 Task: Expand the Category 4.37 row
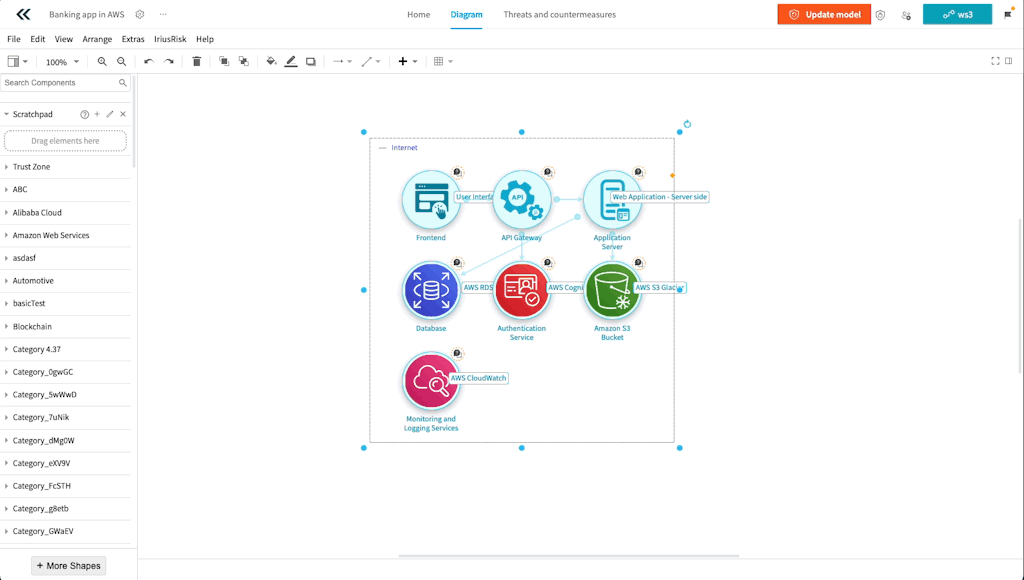point(65,349)
